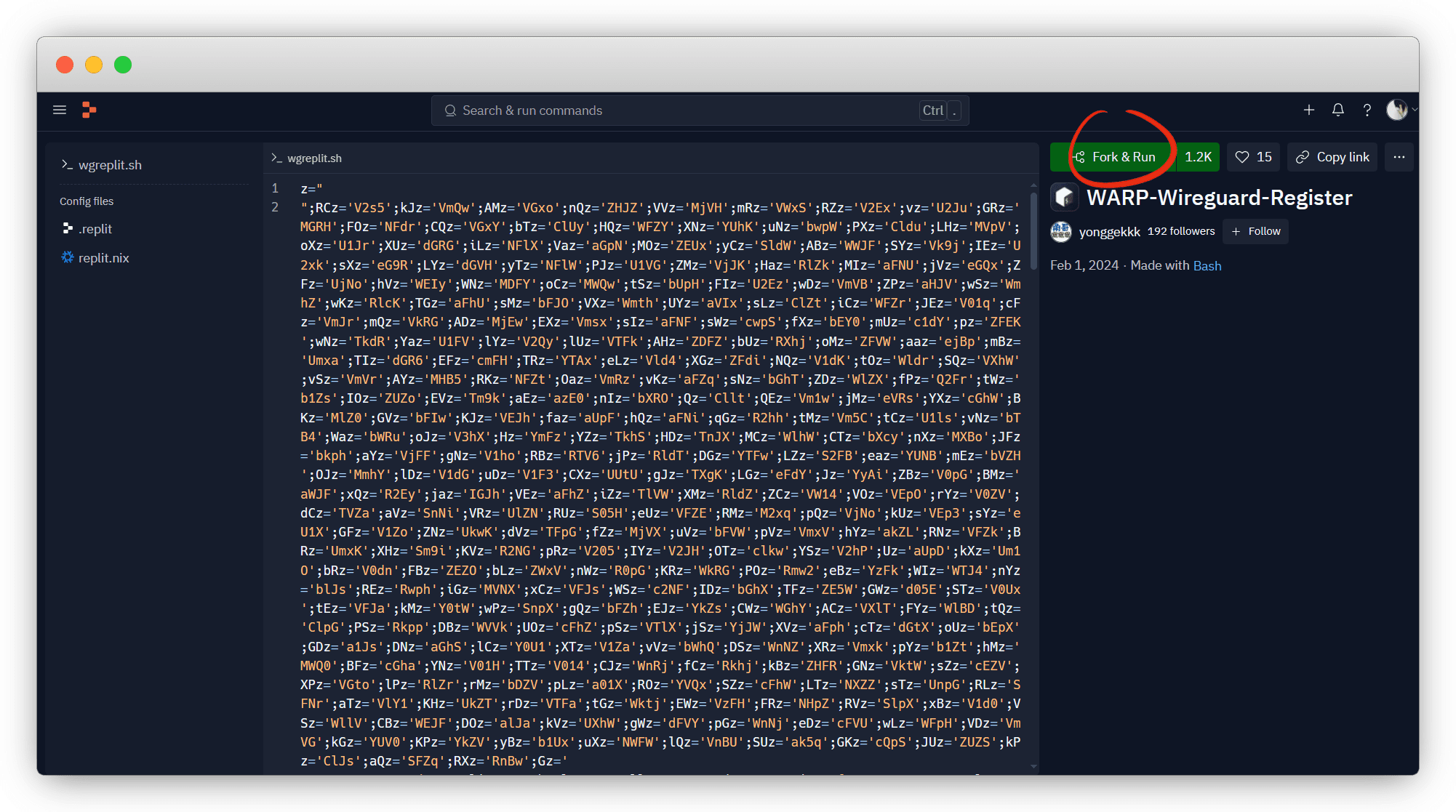Click the WARP-Wireguard-Register repl icon
Image resolution: width=1456 pixels, height=812 pixels.
1065,197
